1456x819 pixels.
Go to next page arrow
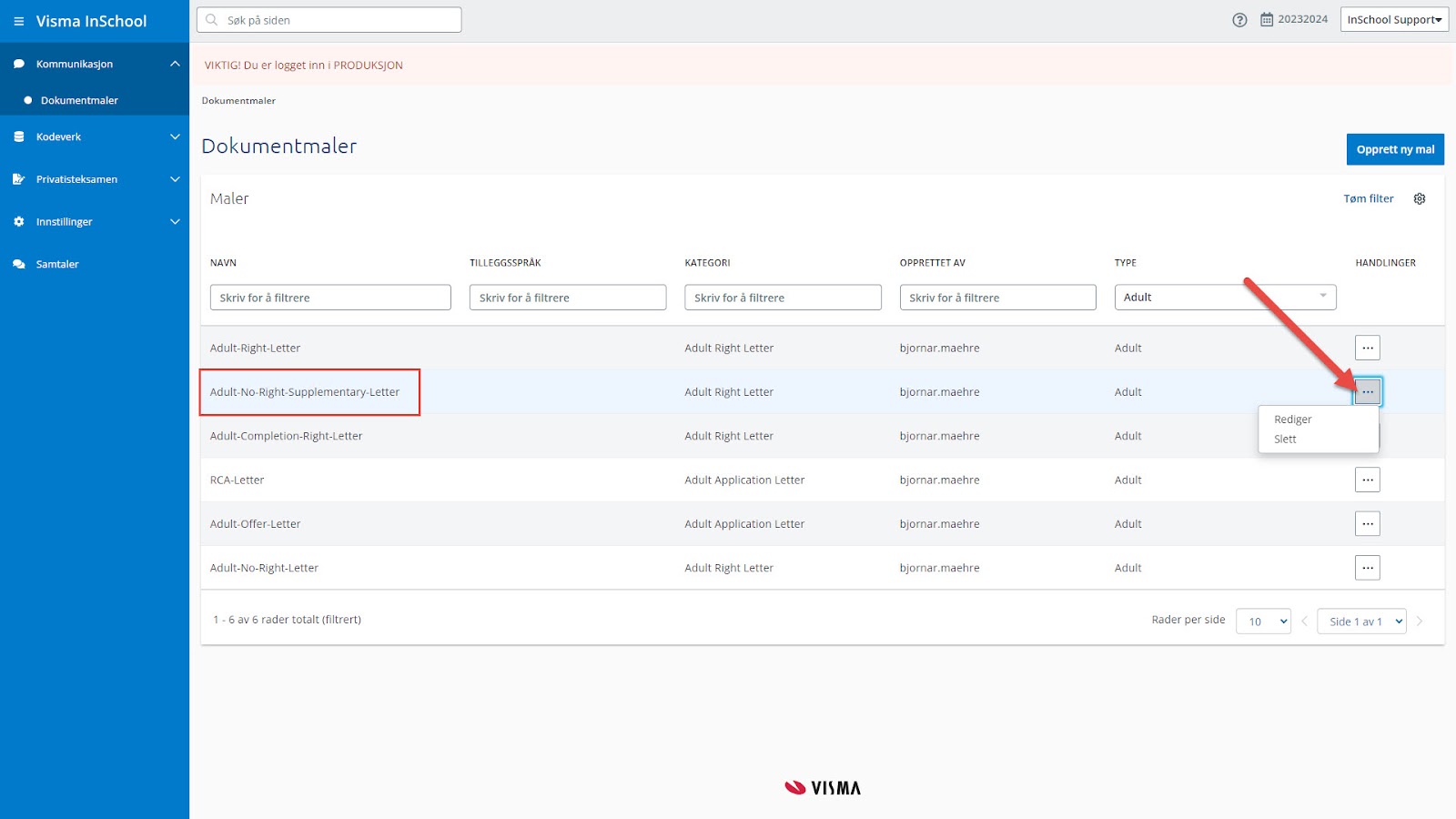tap(1420, 622)
